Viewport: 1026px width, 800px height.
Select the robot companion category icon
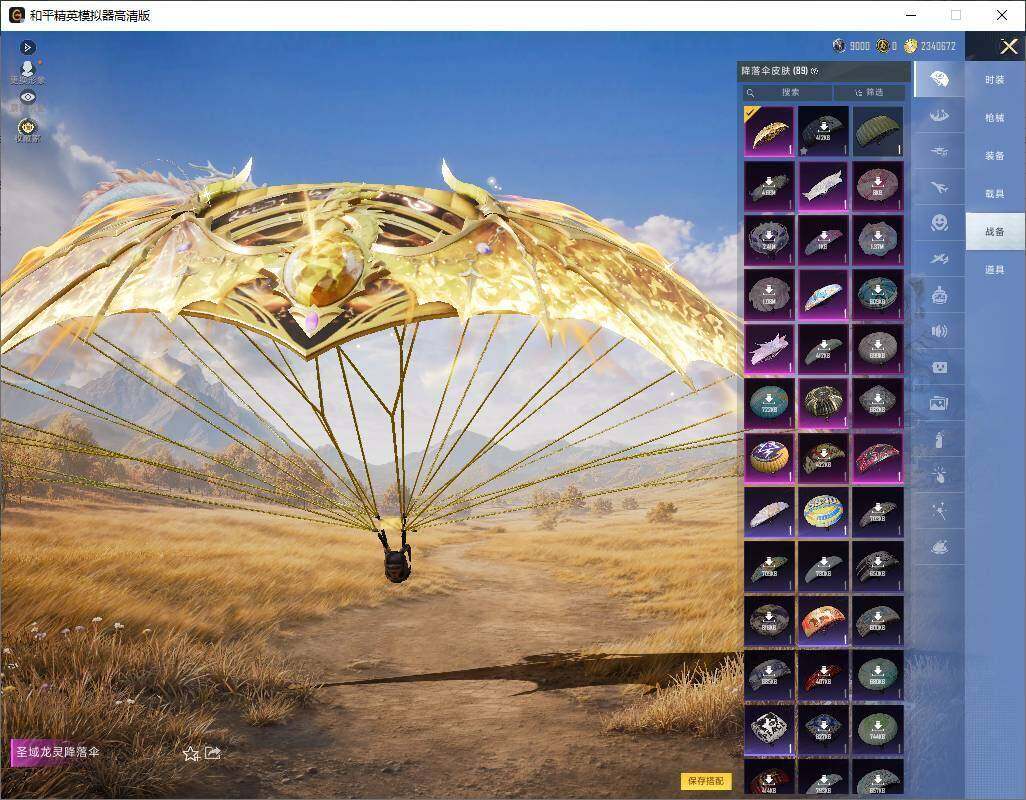point(940,295)
